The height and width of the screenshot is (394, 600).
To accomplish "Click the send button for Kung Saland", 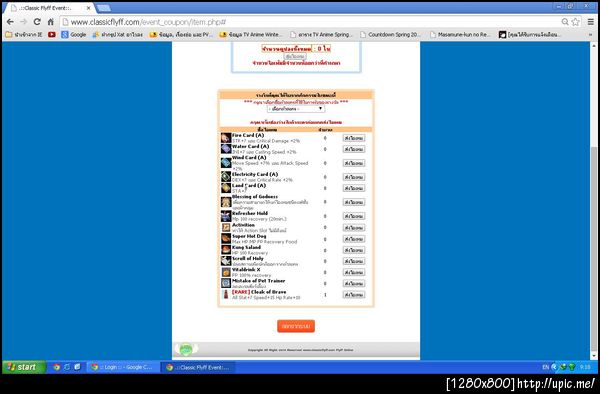I will point(354,250).
